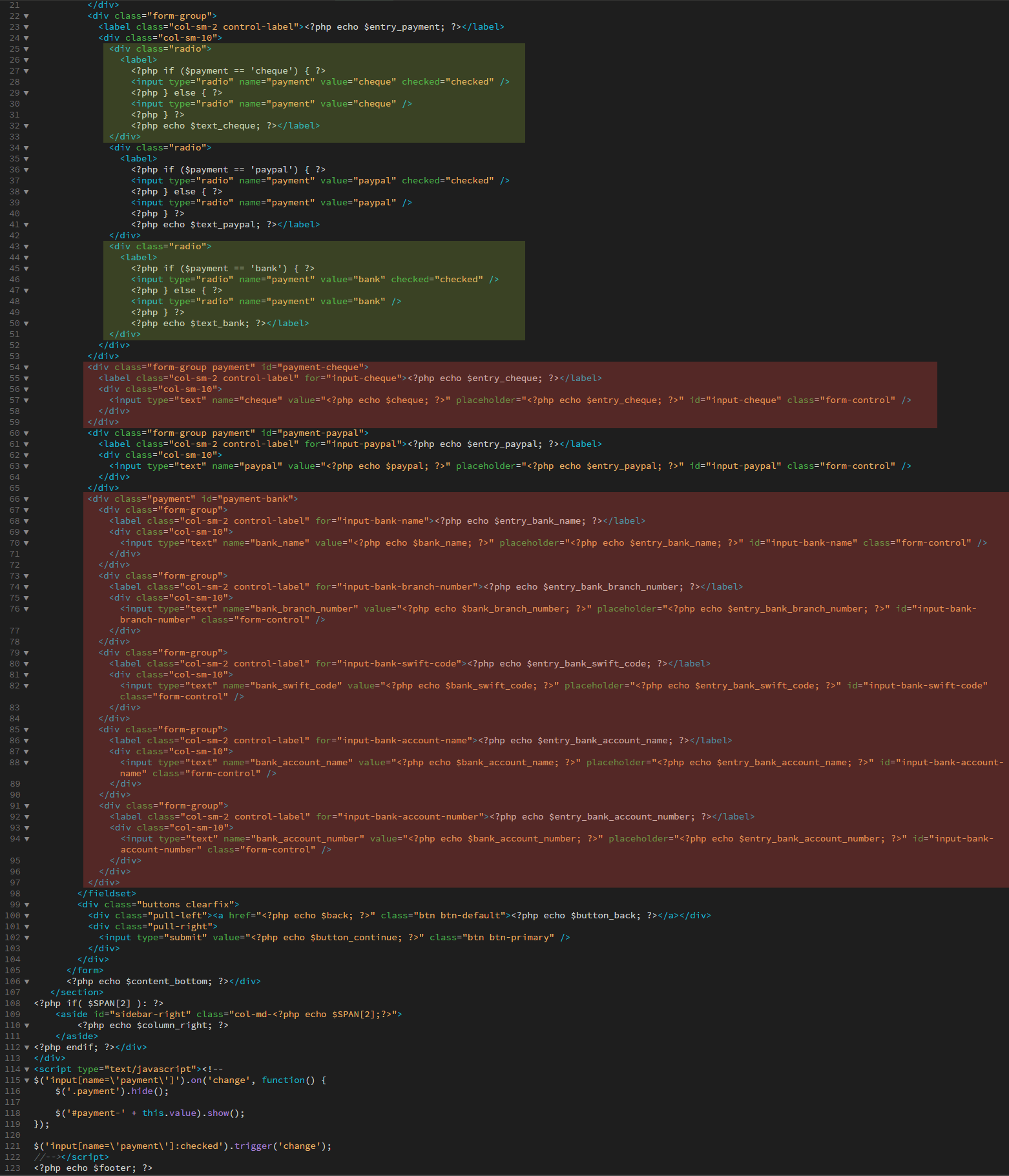Image resolution: width=1009 pixels, height=1176 pixels.
Task: Click the "buttons clearfix" class value
Action: tap(187, 905)
